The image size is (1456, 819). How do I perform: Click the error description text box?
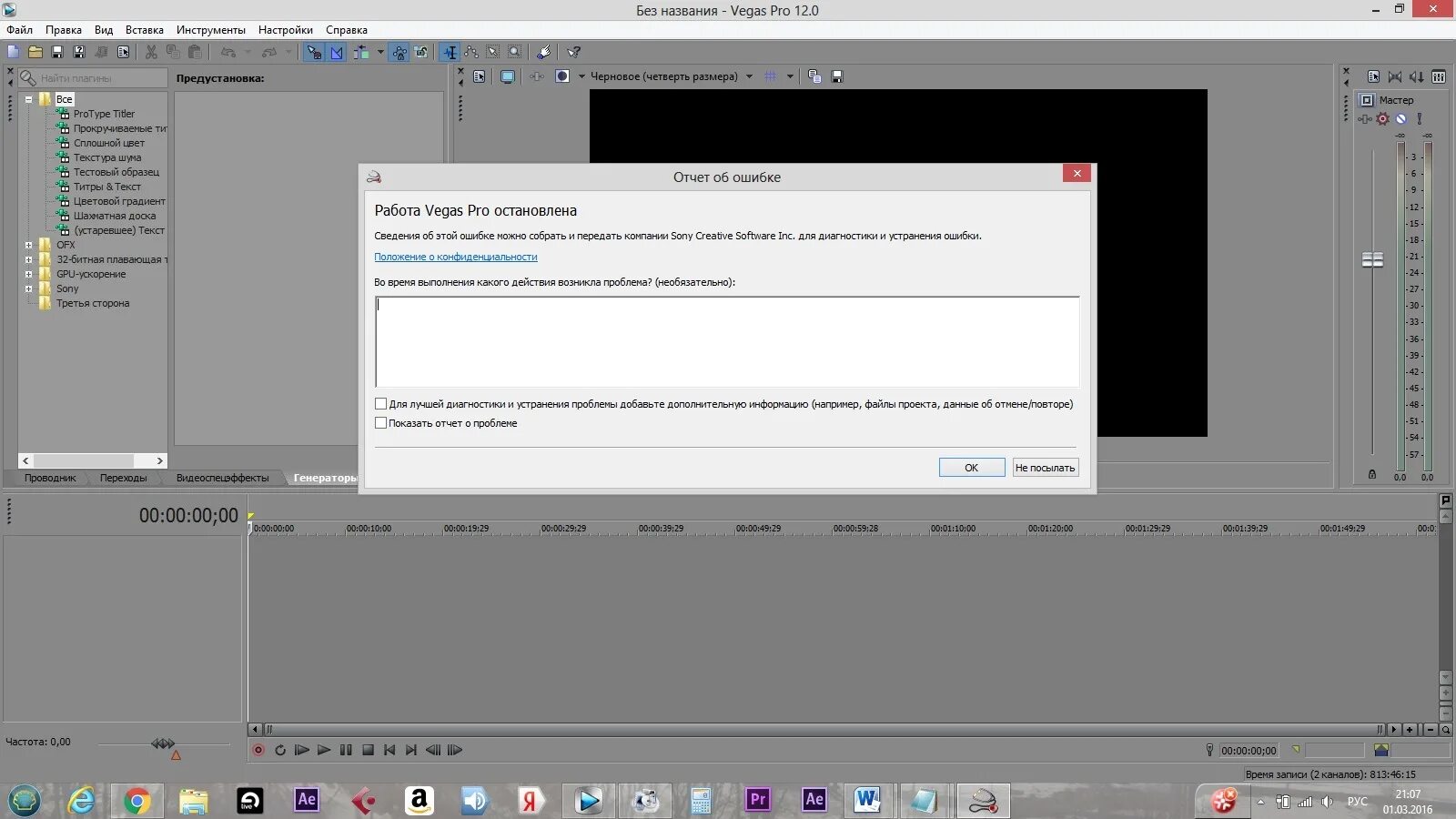[x=727, y=342]
